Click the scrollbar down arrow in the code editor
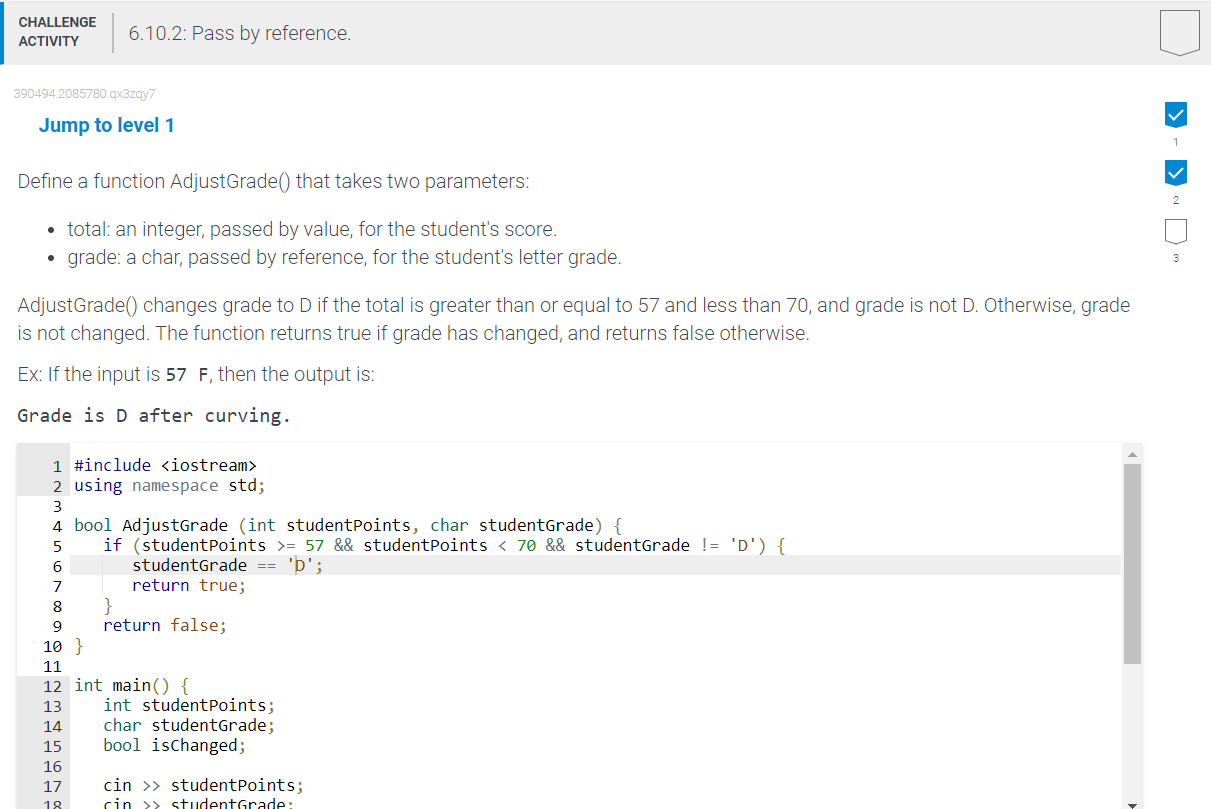This screenshot has height=809, width=1211. [1132, 801]
